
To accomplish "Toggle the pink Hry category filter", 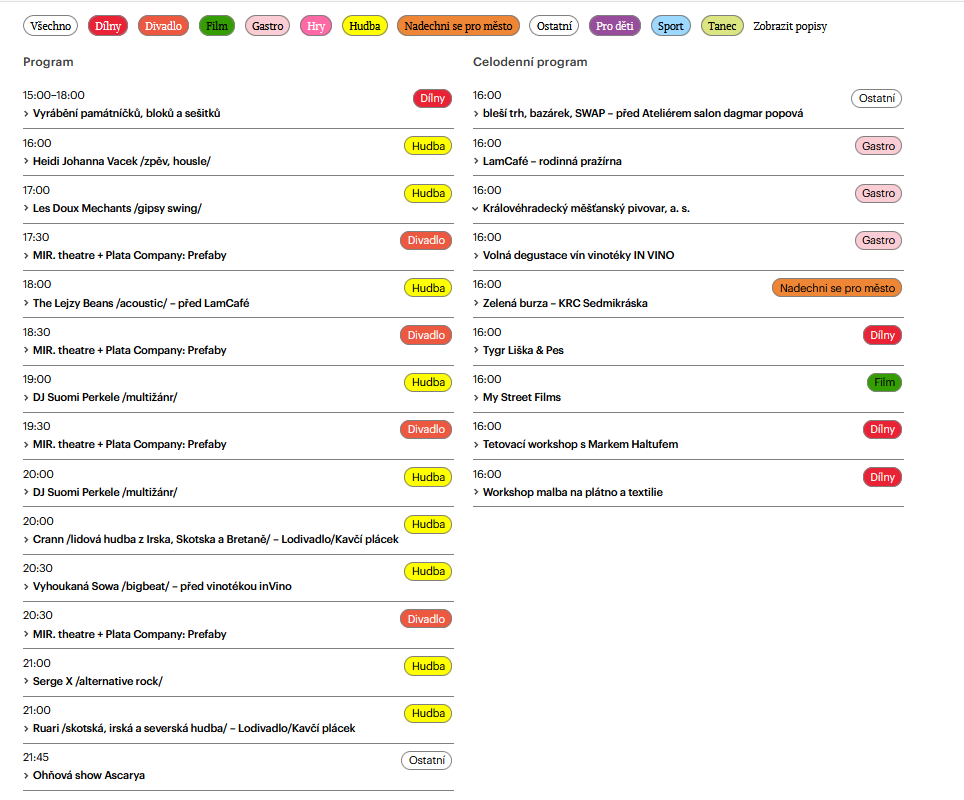I will point(316,26).
